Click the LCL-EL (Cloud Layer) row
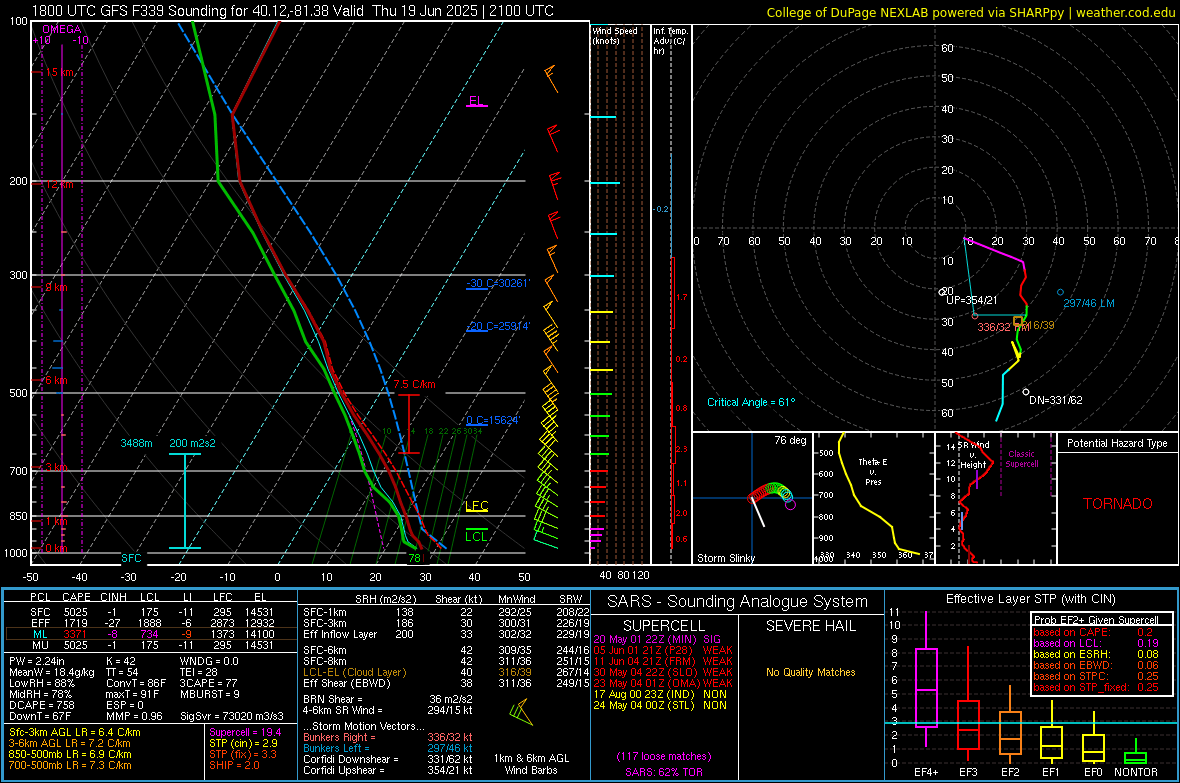Screen dimensions: 1180x783 tap(446, 672)
